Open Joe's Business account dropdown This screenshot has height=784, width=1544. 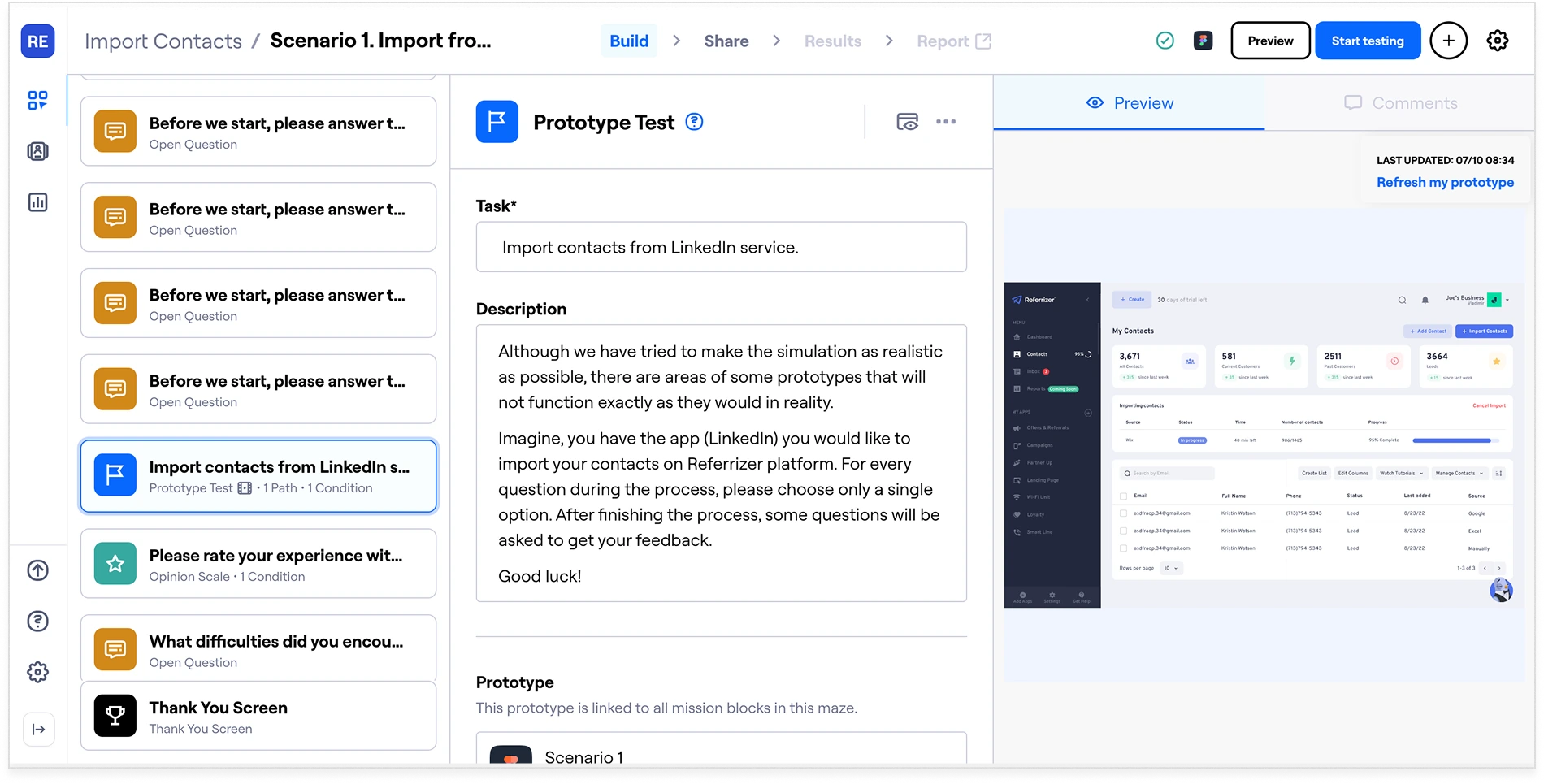coord(1477,300)
